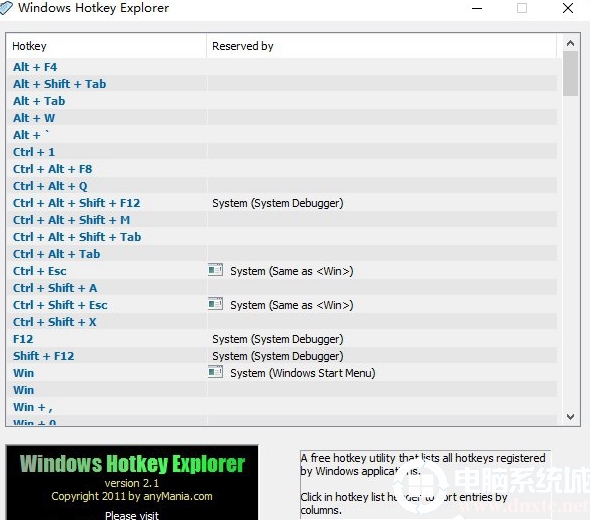590x520 pixels.
Task: Click the vertical scrollbar thumb
Action: (x=570, y=73)
